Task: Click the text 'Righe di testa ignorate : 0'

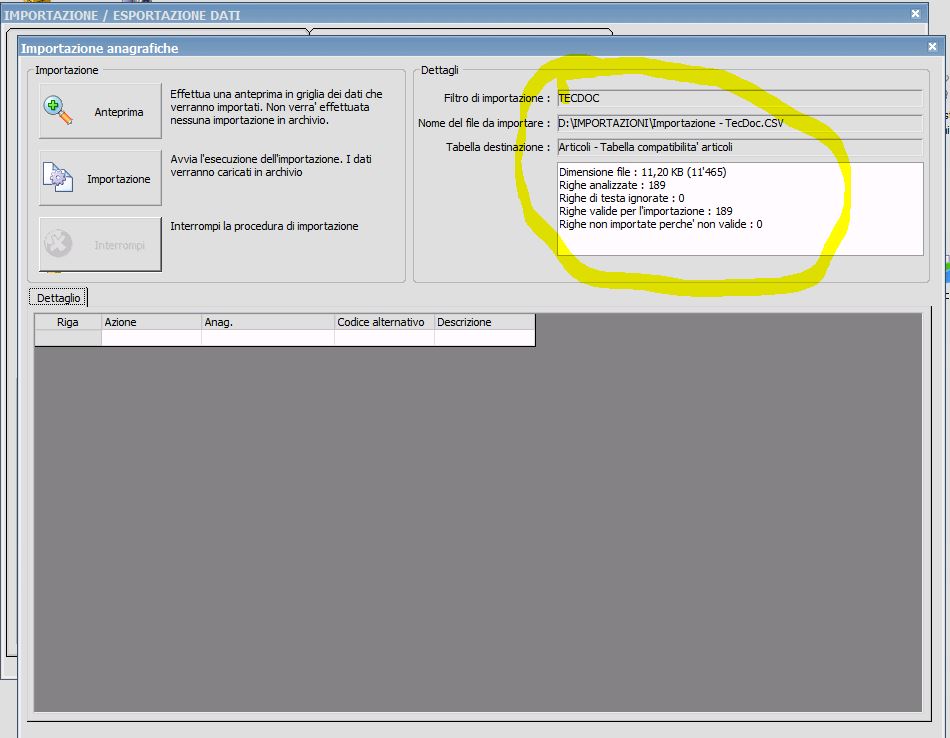Action: [622, 198]
